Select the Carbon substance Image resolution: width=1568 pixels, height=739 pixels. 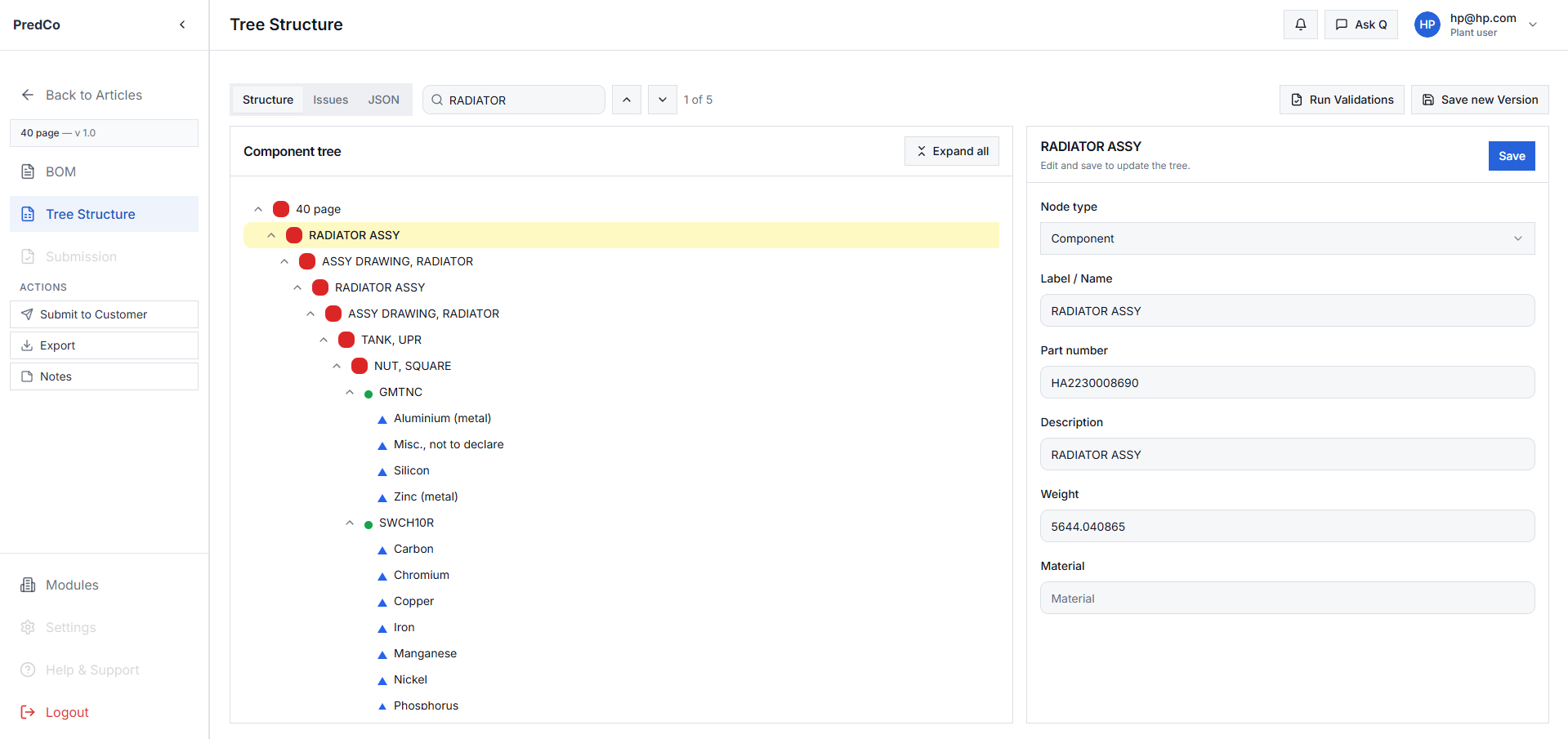[413, 549]
